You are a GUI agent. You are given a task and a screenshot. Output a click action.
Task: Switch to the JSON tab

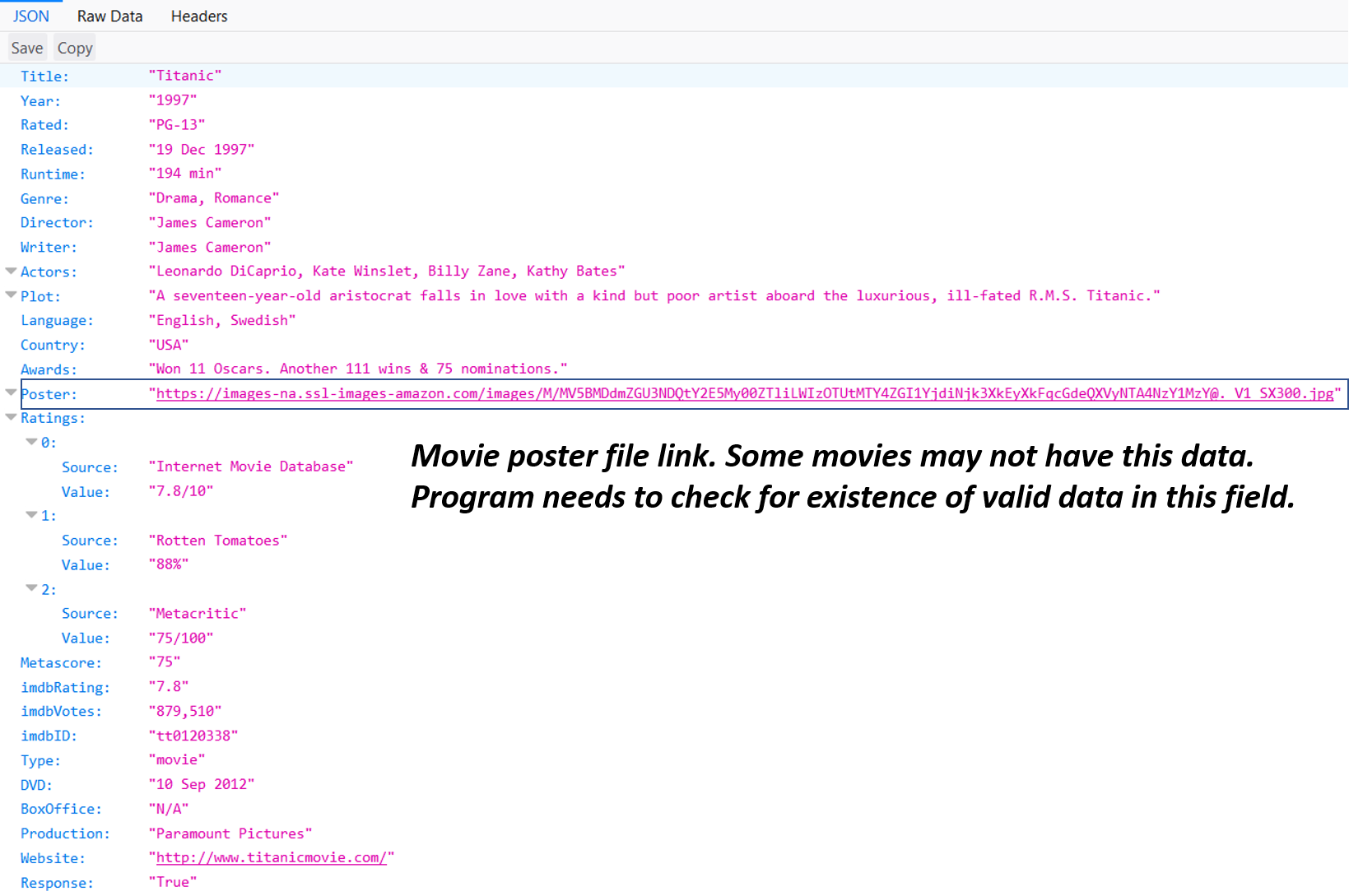pyautogui.click(x=31, y=16)
